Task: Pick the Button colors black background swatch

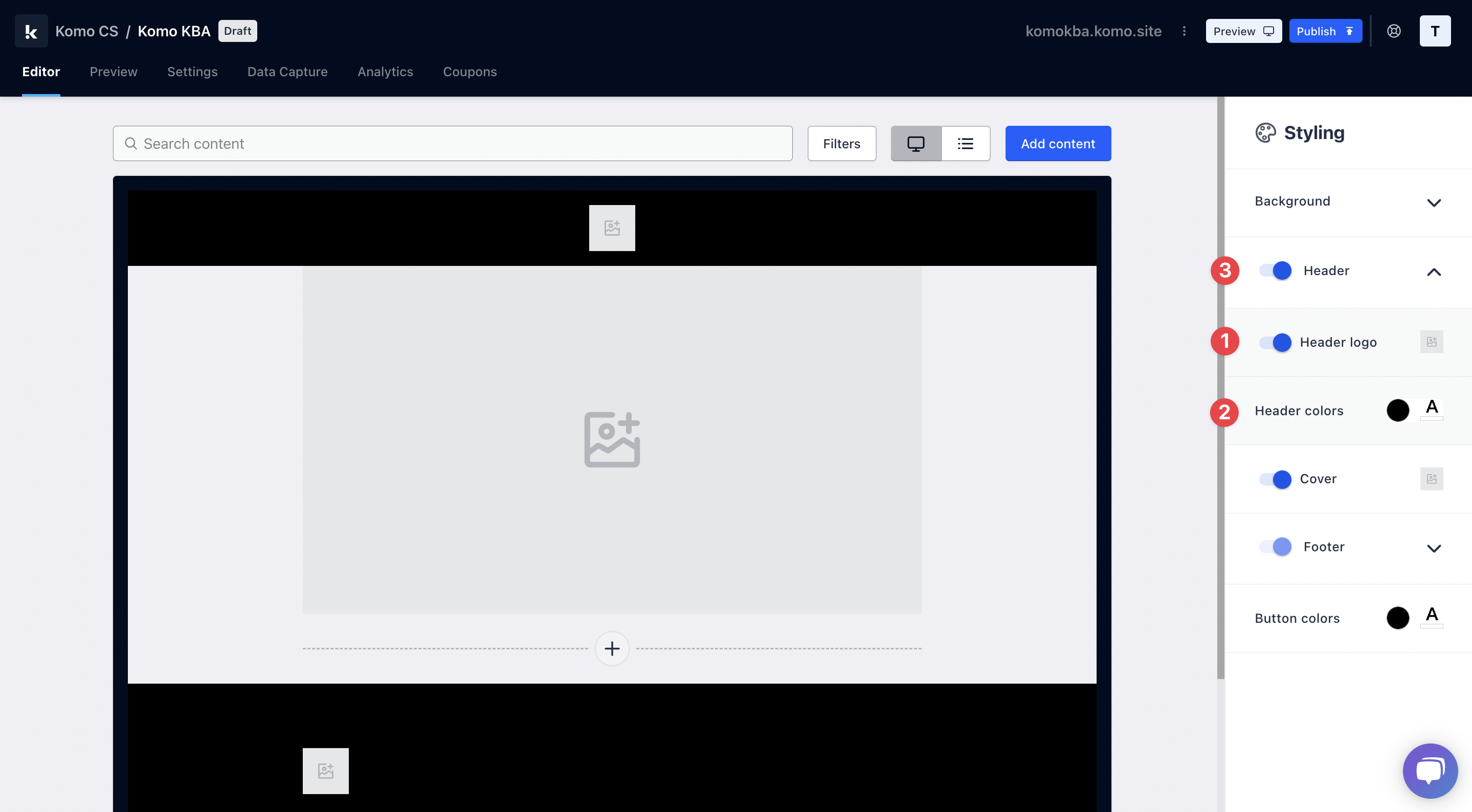Action: [1398, 618]
